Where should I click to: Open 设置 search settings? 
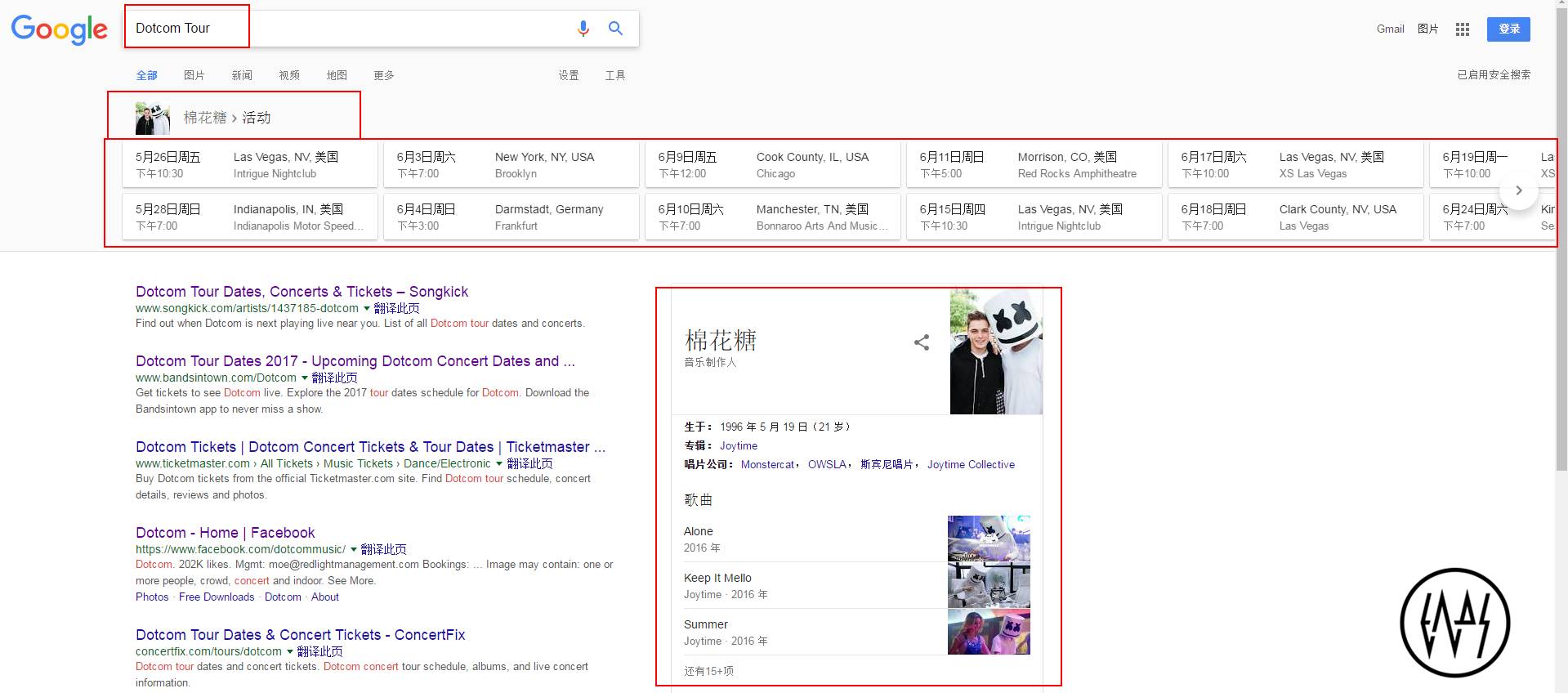(569, 75)
